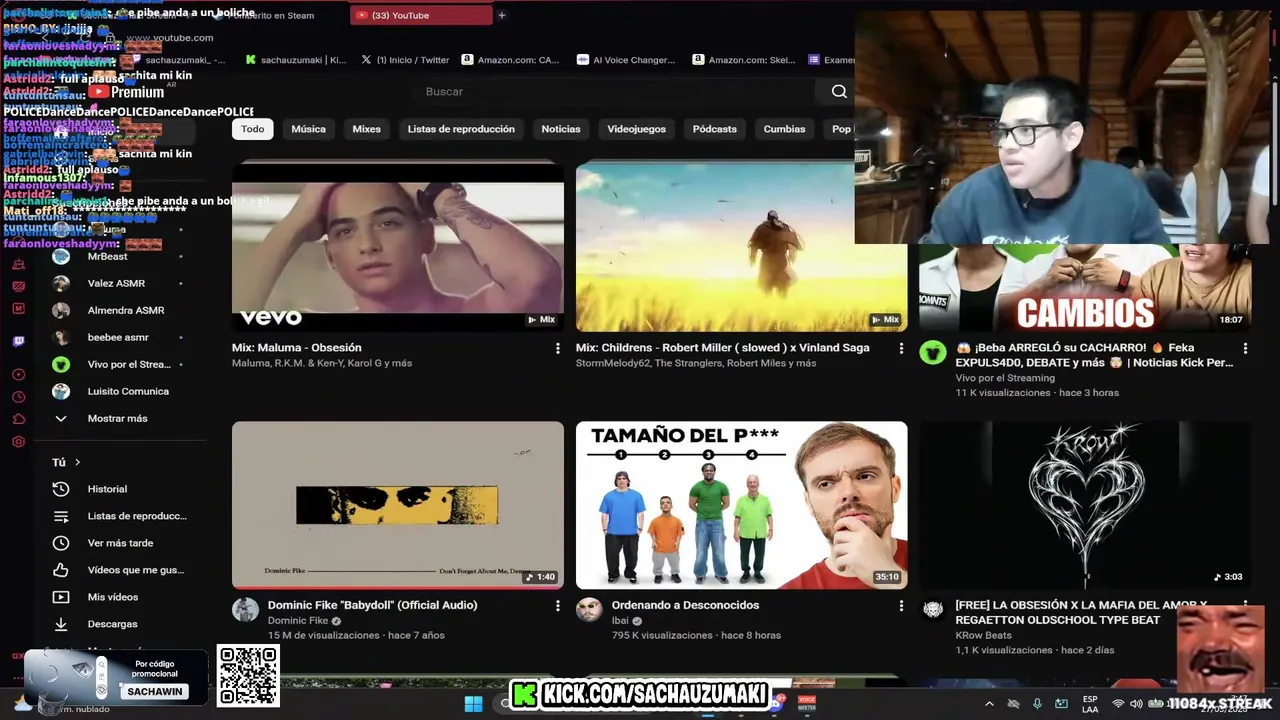1280x720 pixels.
Task: Open Discord from the taskbar
Action: [774, 704]
